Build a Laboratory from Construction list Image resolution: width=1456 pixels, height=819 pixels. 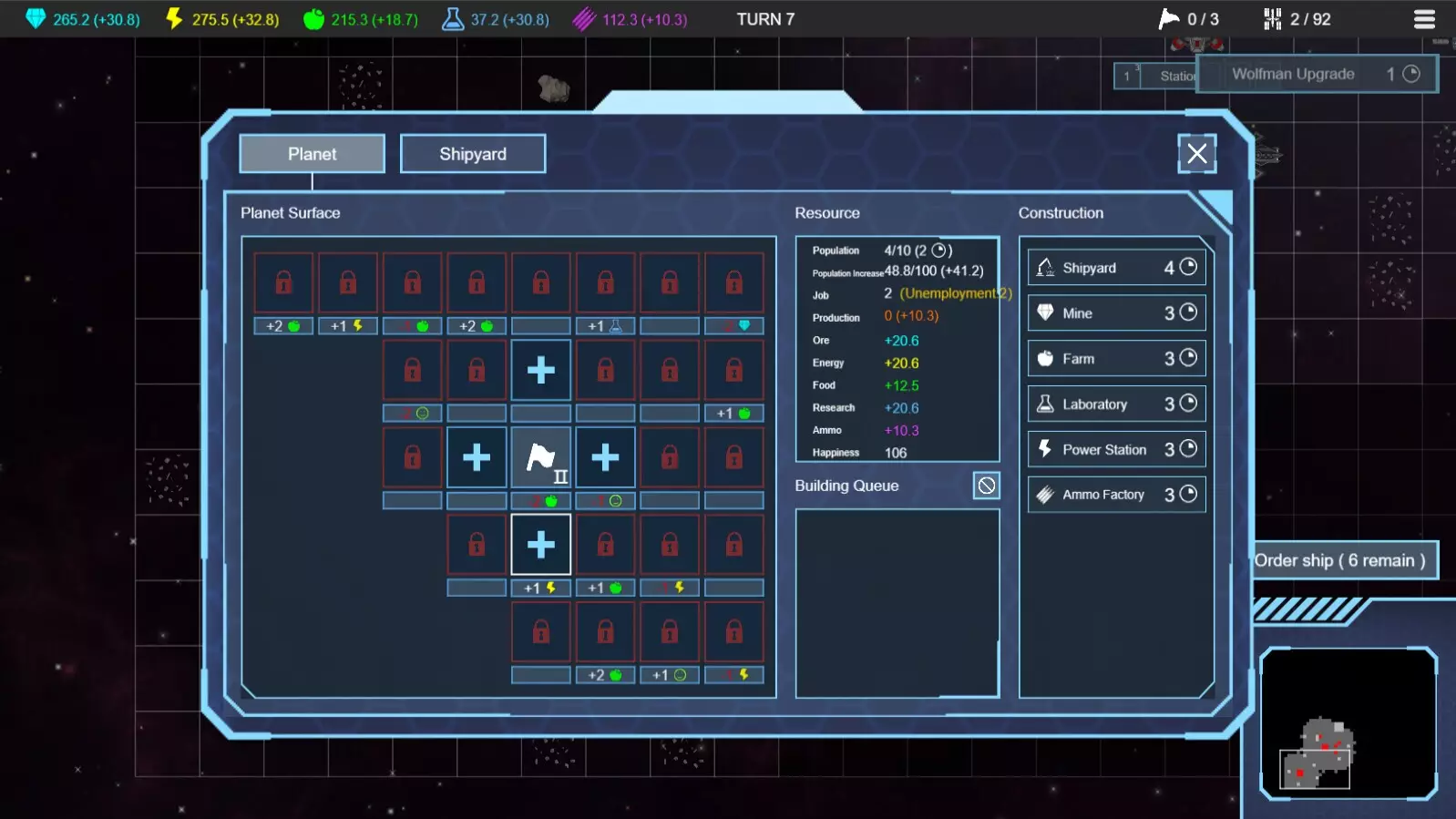[x=1117, y=404]
